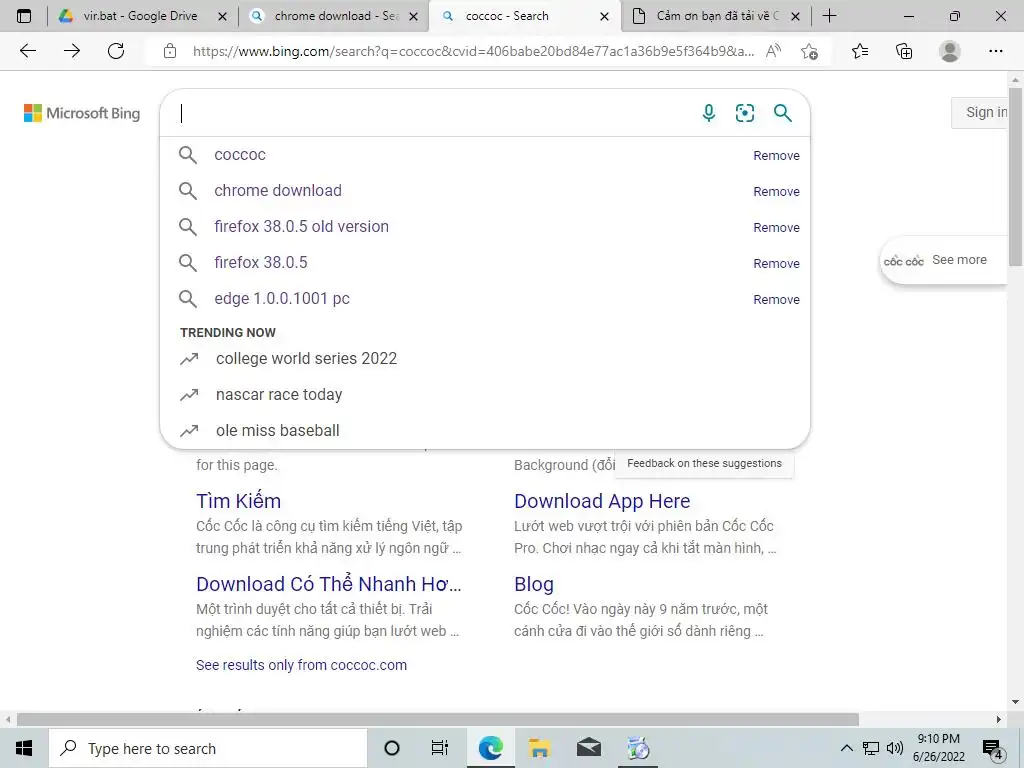The image size is (1024, 768).
Task: Open visual search camera icon
Action: (744, 113)
